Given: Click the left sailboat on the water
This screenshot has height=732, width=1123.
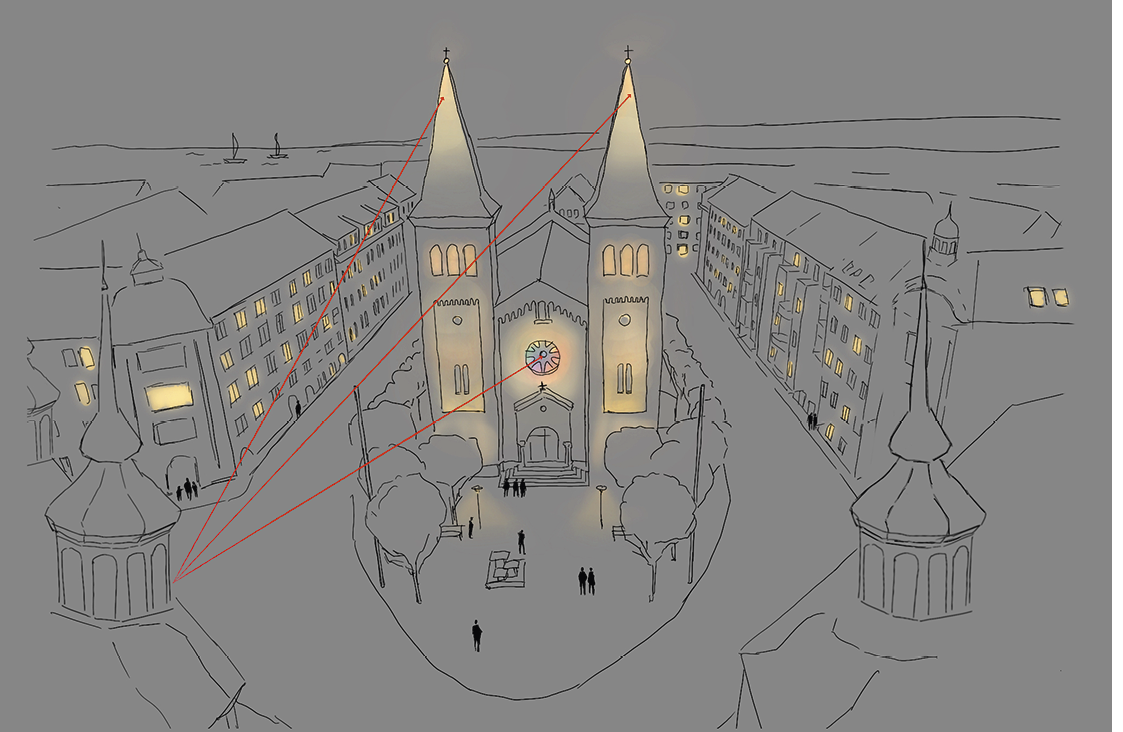Looking at the screenshot, I should pos(235,149).
